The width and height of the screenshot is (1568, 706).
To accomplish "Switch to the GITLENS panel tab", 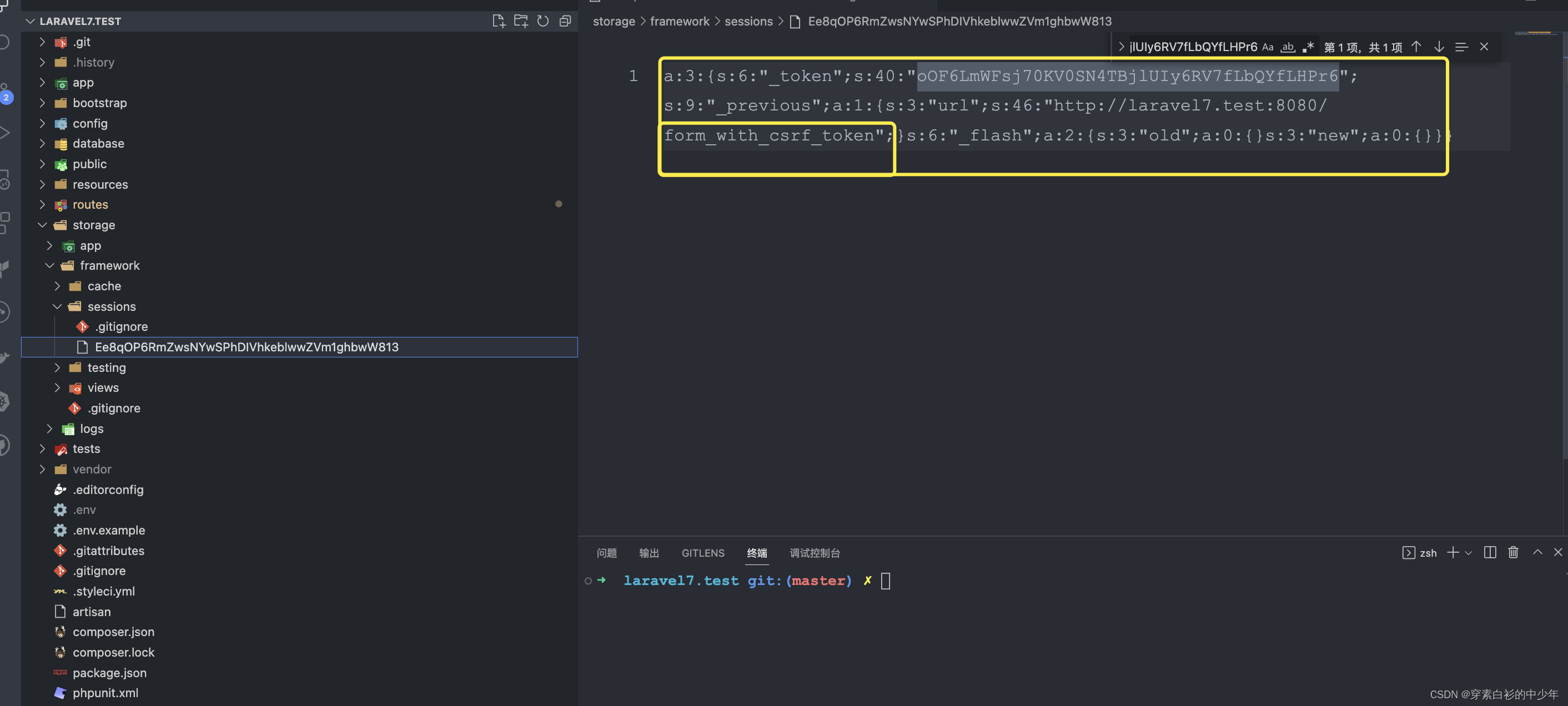I will pos(702,553).
